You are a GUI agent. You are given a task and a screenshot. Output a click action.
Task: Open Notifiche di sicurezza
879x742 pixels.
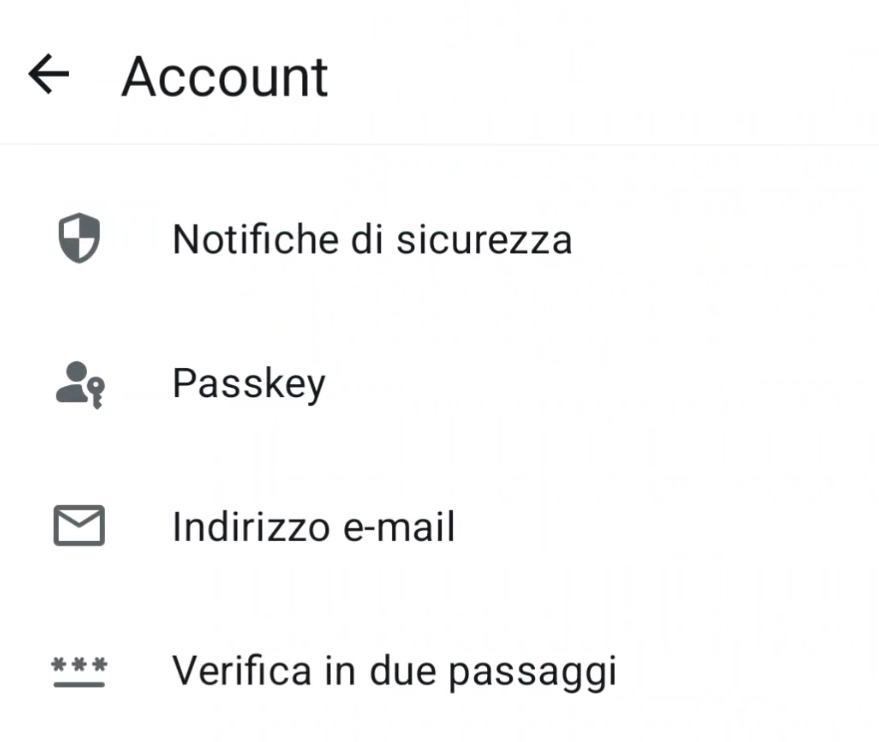(x=371, y=240)
